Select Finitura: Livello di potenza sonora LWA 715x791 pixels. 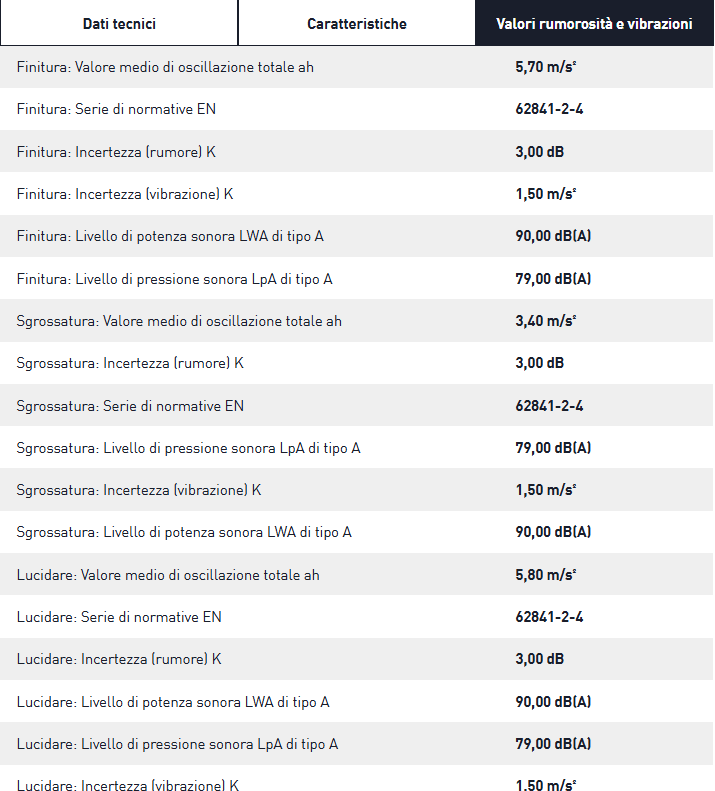point(170,236)
